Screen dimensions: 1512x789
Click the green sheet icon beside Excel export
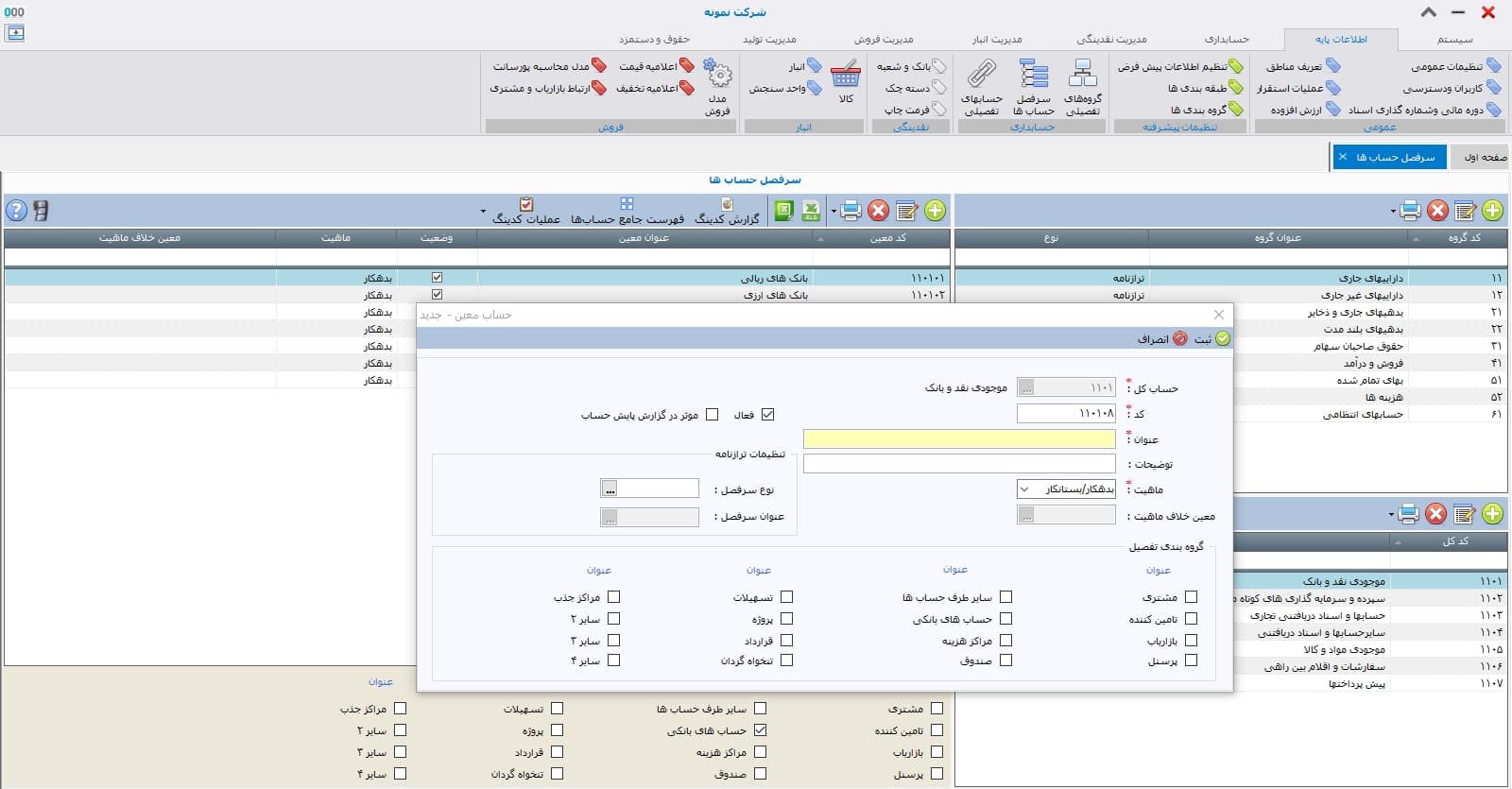click(x=784, y=211)
